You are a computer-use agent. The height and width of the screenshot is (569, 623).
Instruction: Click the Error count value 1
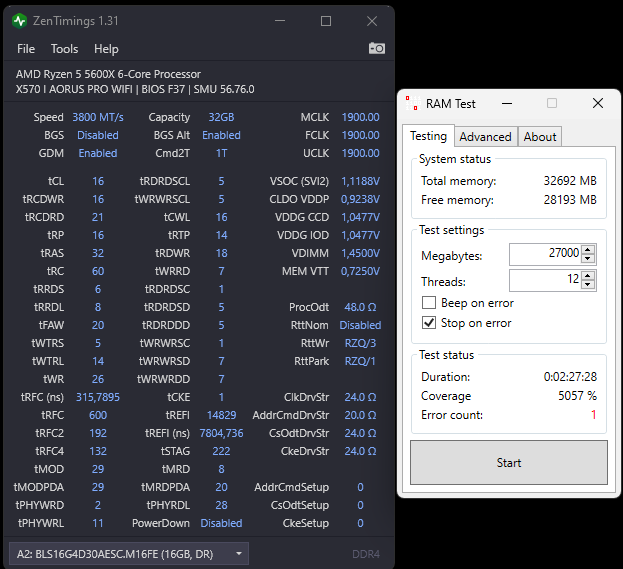point(594,415)
